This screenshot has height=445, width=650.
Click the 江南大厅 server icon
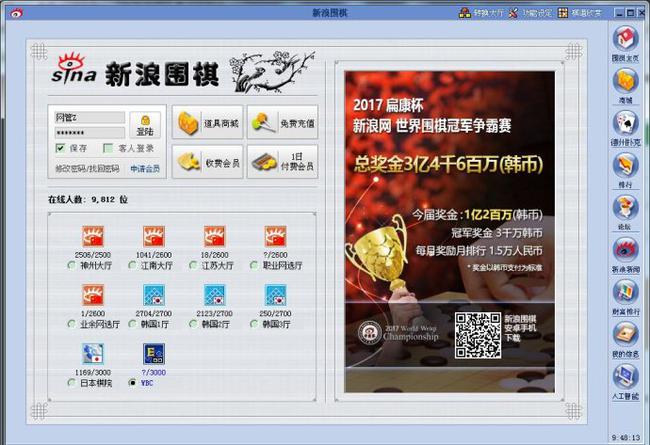(154, 237)
